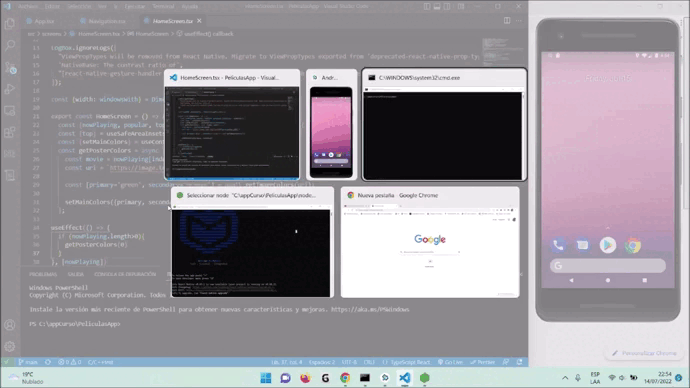
Task: Click the main branch status bar item
Action: click(28, 362)
